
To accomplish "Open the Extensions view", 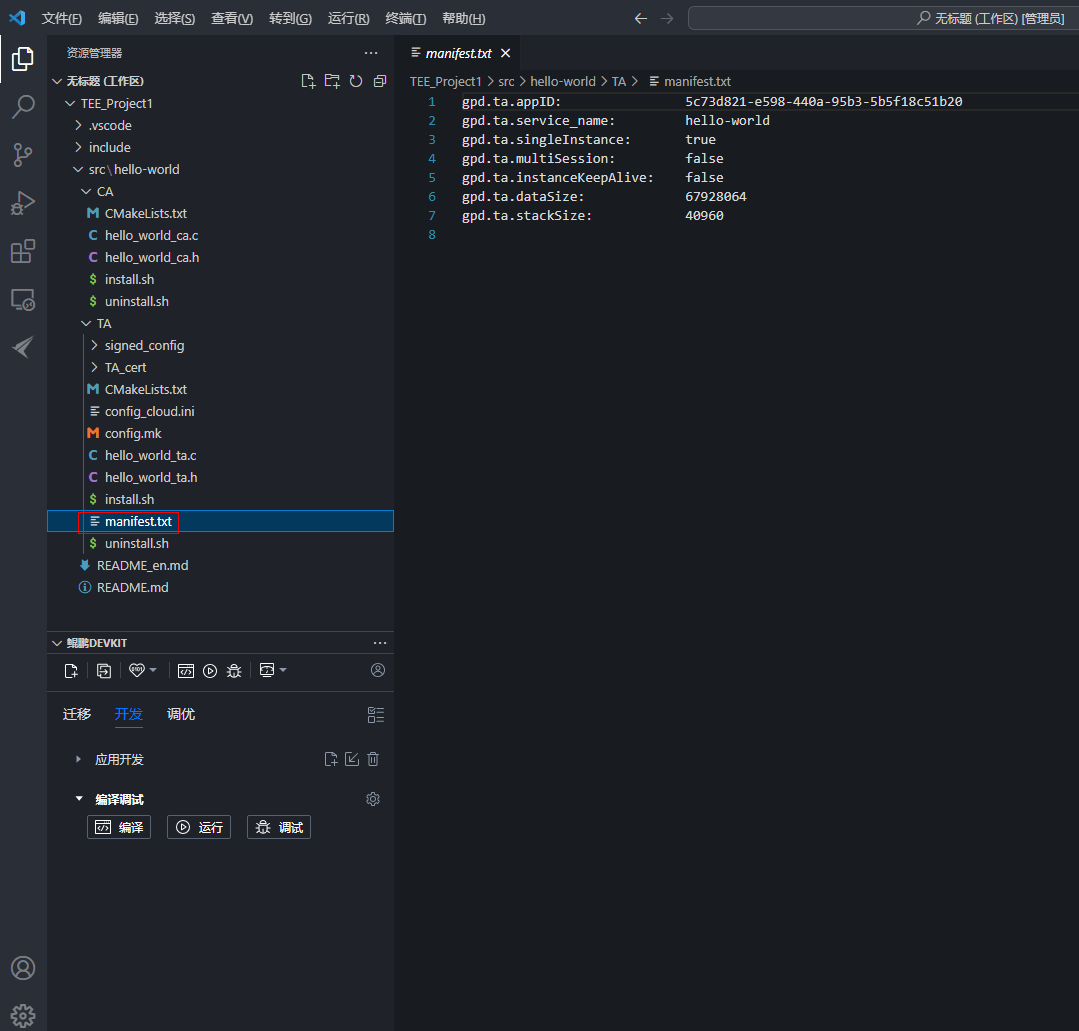I will [23, 251].
